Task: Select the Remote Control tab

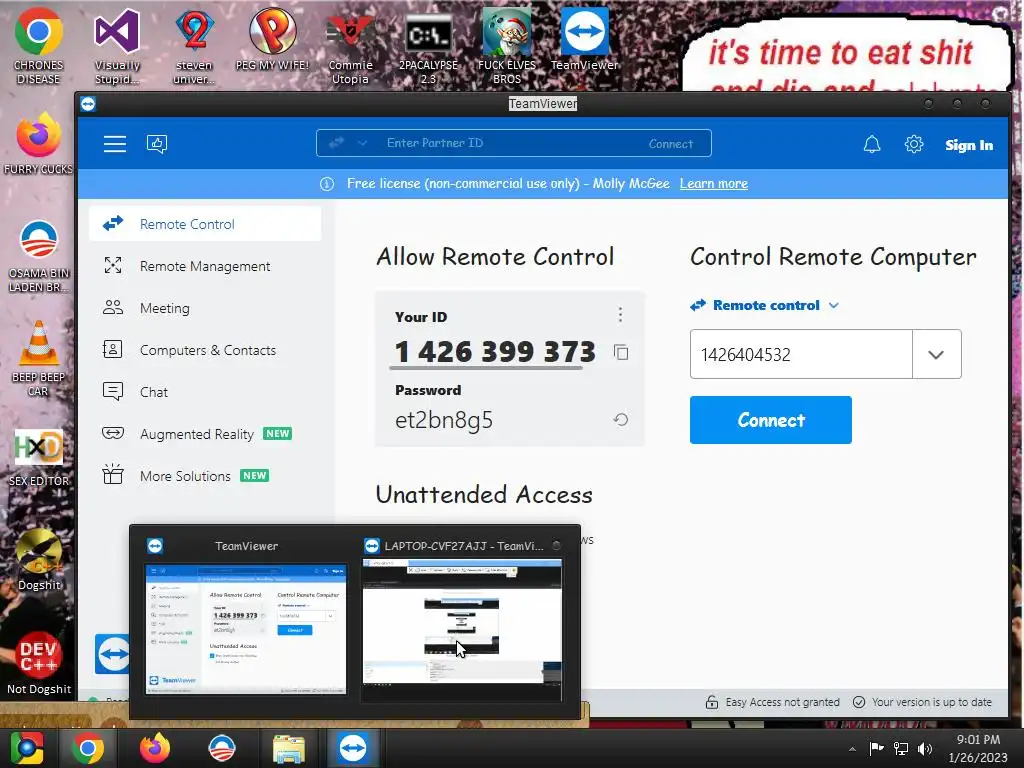Action: (205, 224)
